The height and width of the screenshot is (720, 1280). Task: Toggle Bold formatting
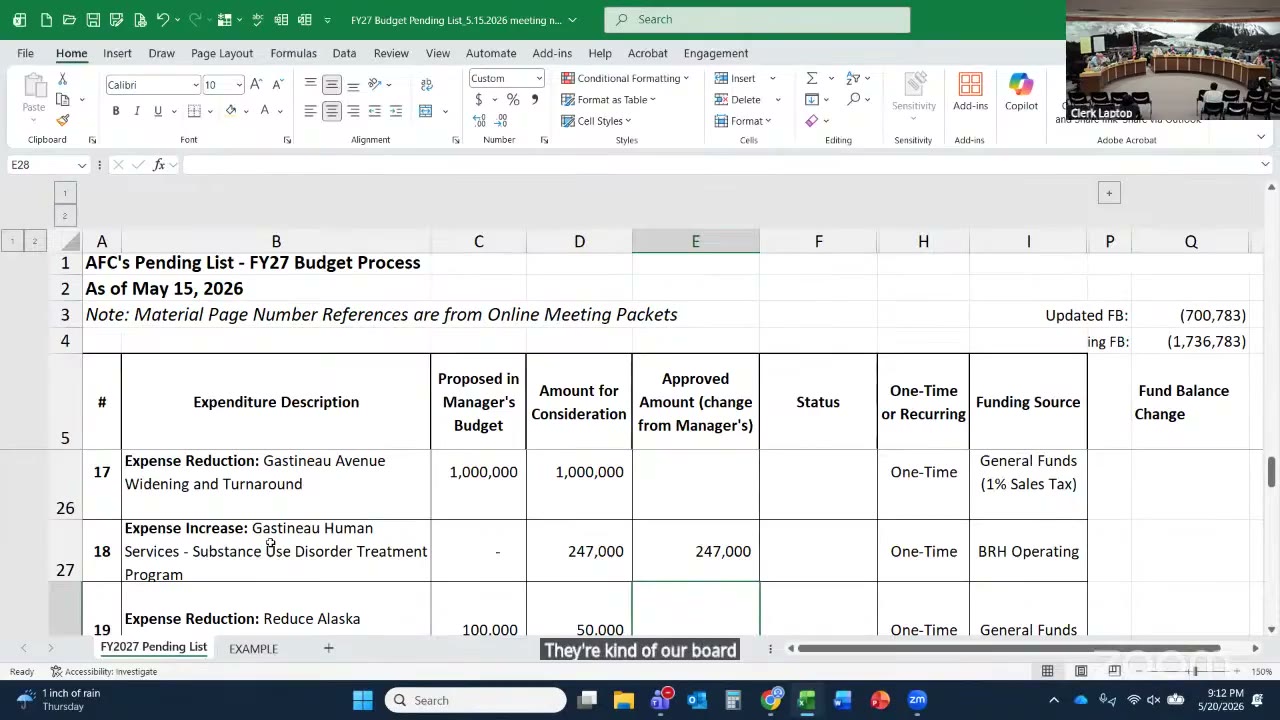[x=116, y=111]
